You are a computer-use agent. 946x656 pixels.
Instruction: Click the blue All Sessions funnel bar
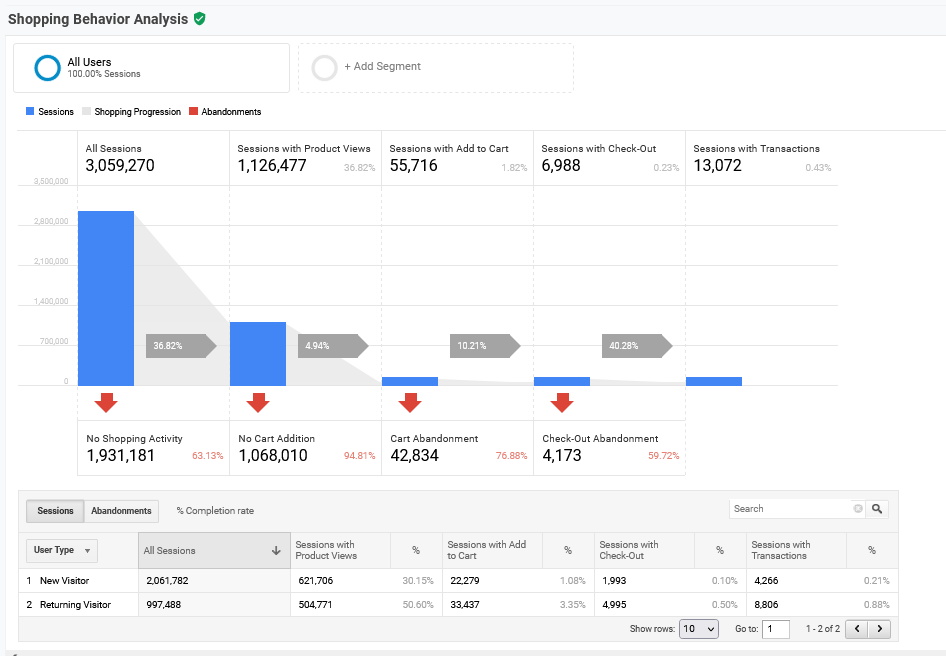pos(106,298)
